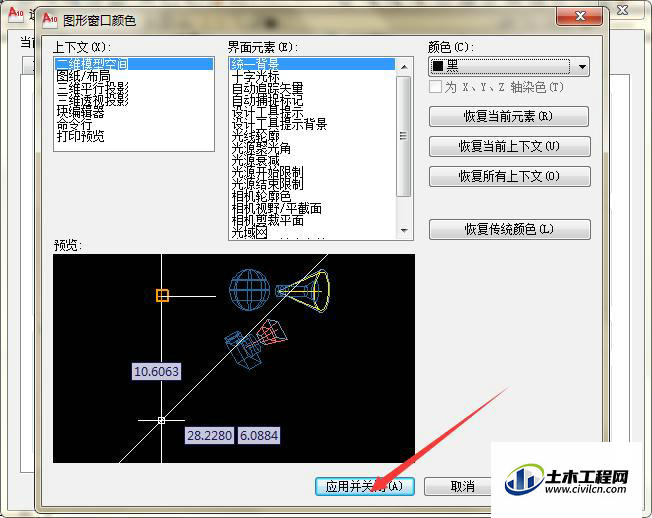Select 光源开始限制 element
This screenshot has width=652, height=518.
point(267,172)
